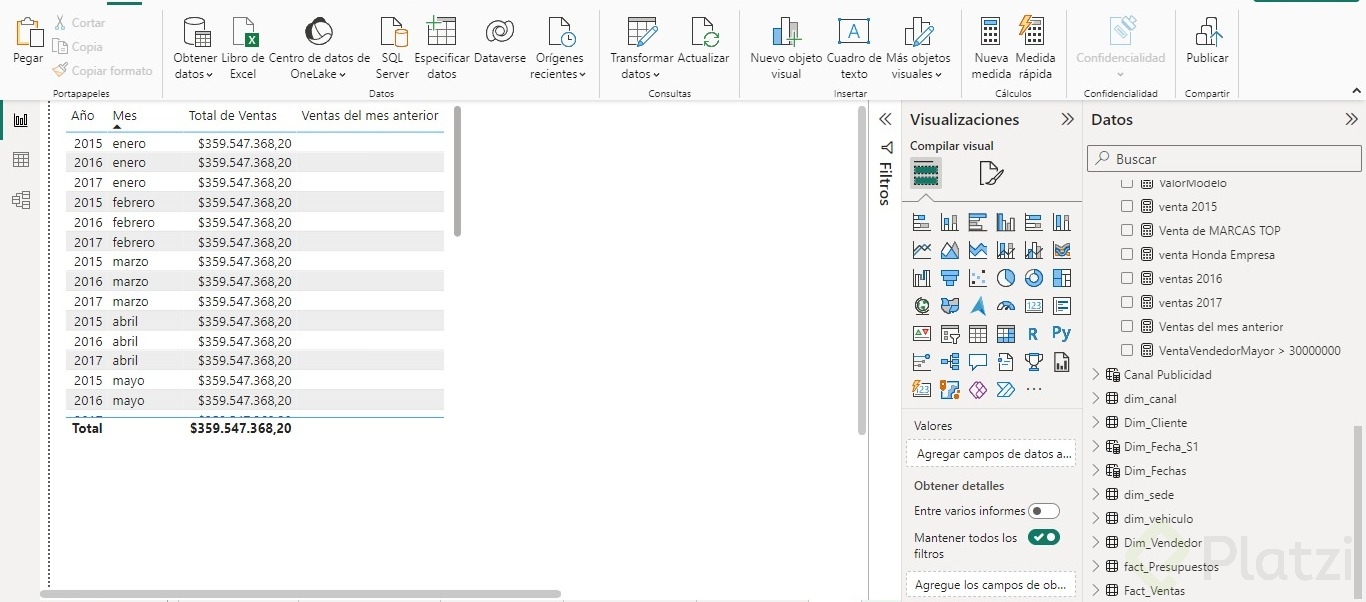Check the ventas 2017 measure
Image resolution: width=1366 pixels, height=602 pixels.
1127,303
